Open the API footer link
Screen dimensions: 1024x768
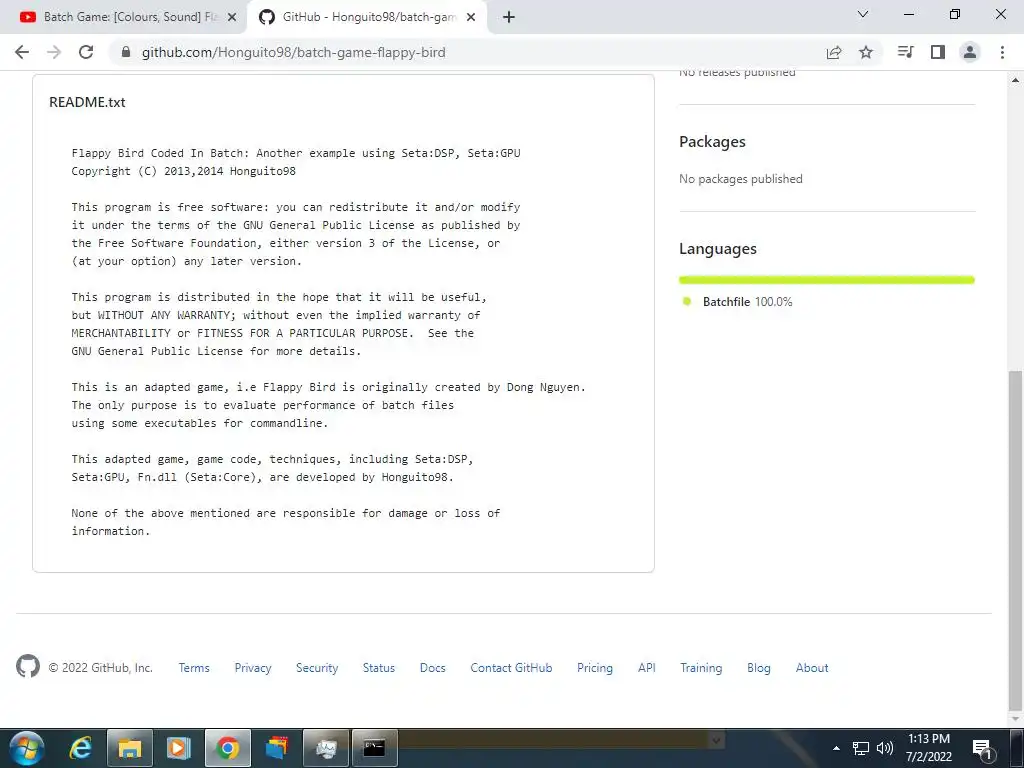(x=647, y=668)
